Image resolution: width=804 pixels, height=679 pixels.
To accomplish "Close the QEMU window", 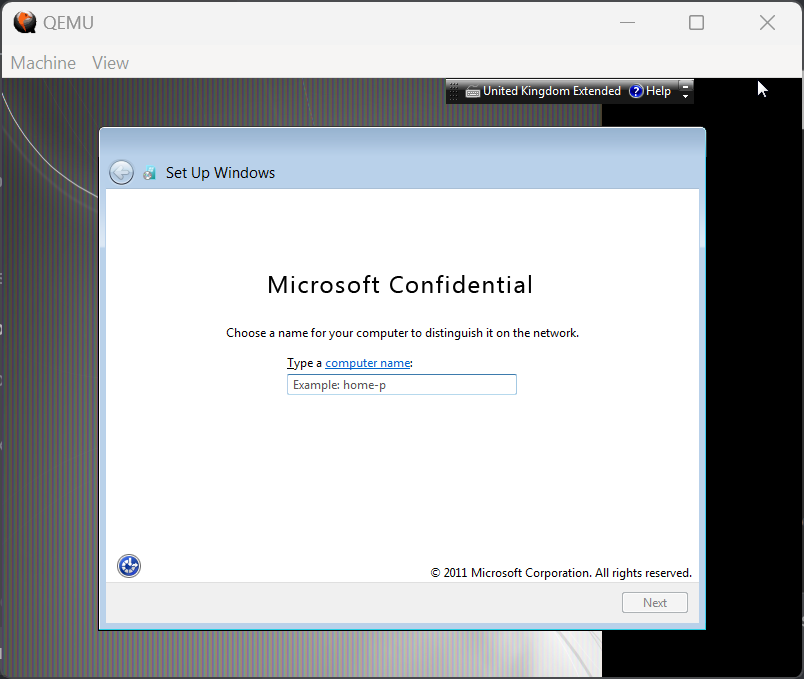I will [767, 23].
